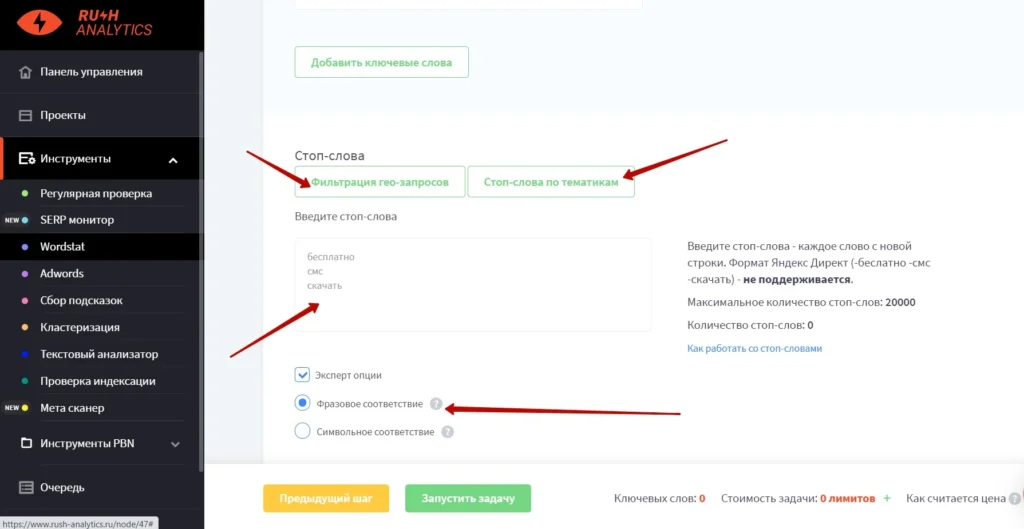This screenshot has width=1024, height=529.
Task: Click the Rush Analytics eye logo
Action: pyautogui.click(x=40, y=23)
